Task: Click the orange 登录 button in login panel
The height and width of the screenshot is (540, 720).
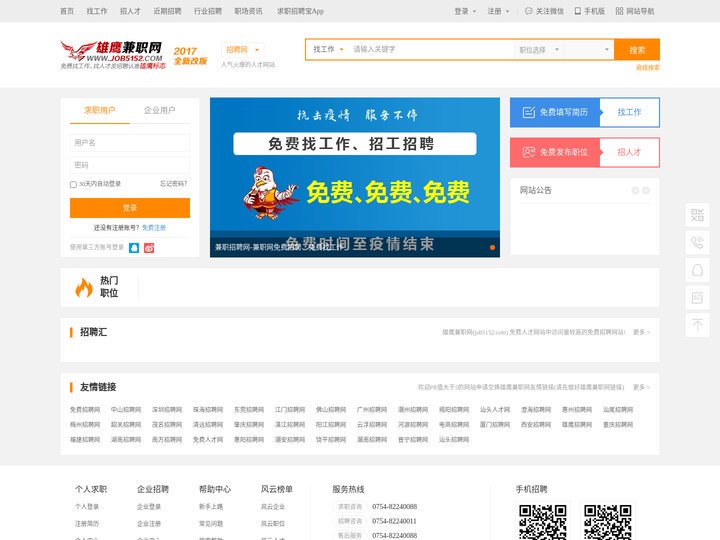Action: click(x=130, y=208)
